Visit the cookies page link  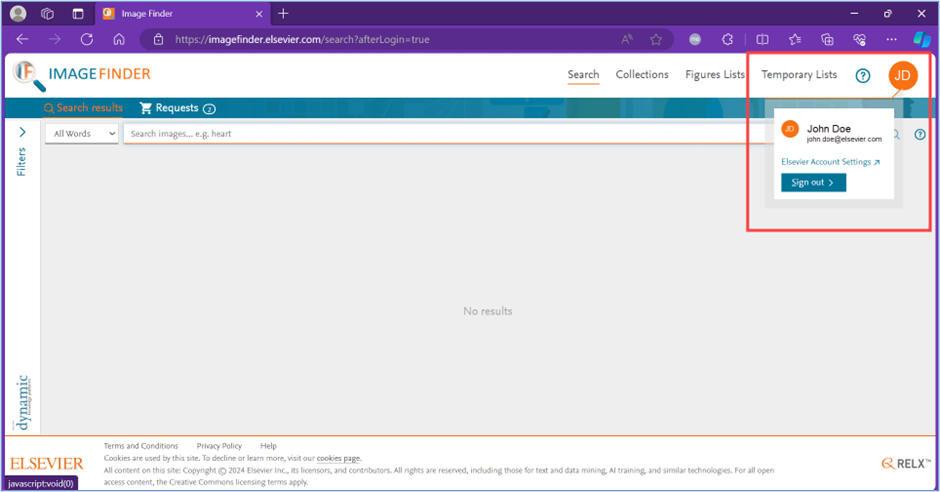click(x=339, y=458)
